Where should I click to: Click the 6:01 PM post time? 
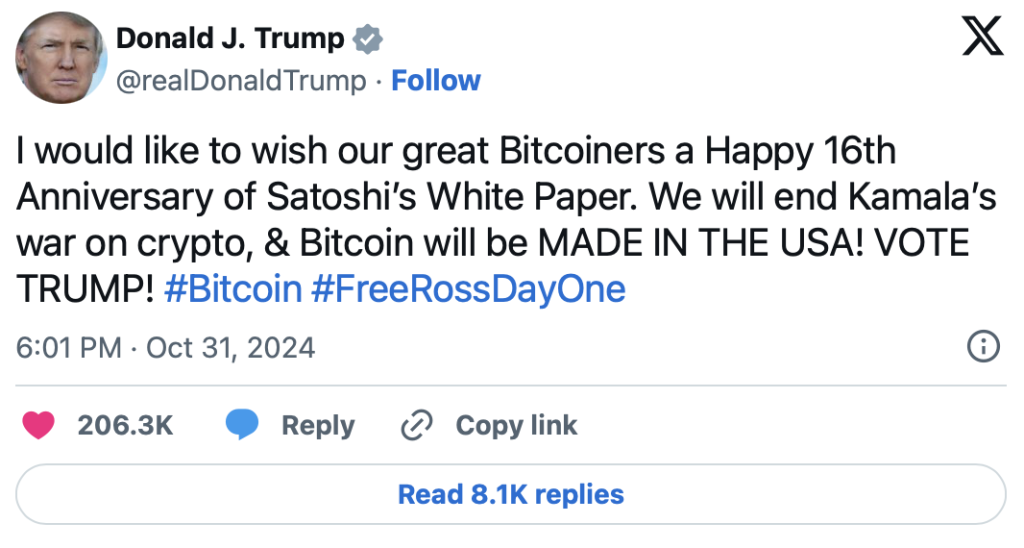pyautogui.click(x=69, y=348)
